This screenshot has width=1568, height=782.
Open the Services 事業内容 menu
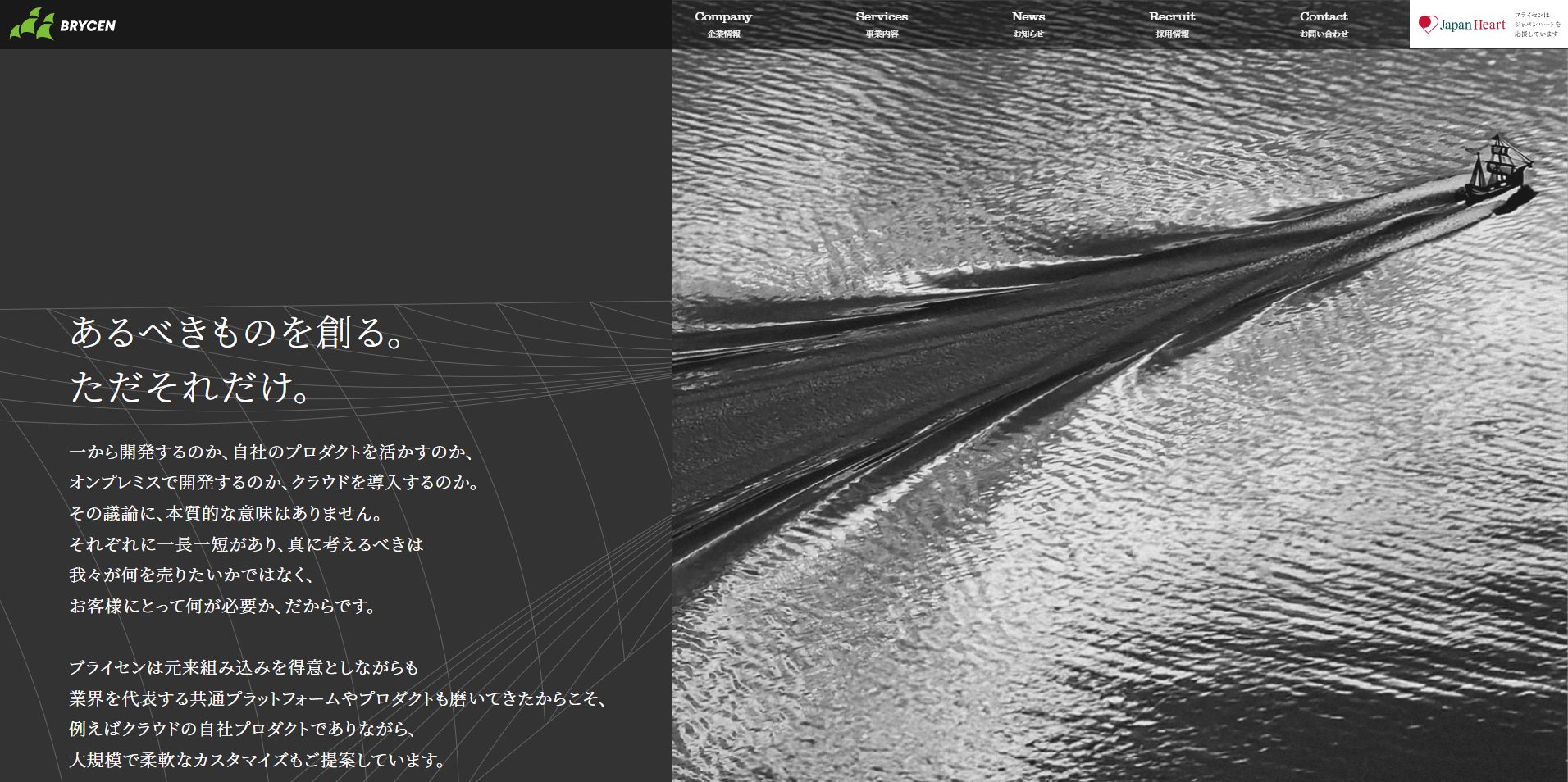(x=882, y=25)
